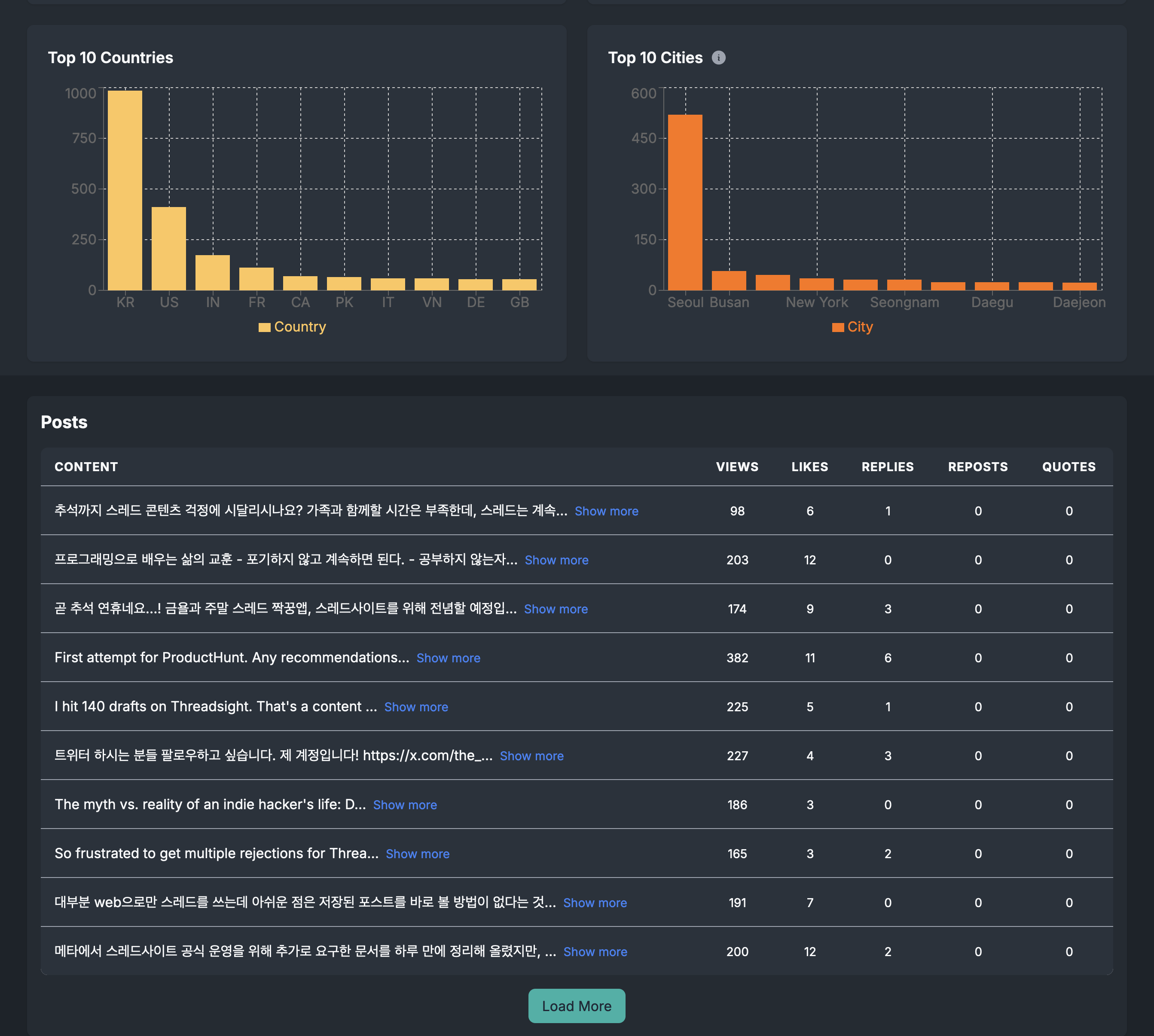Expand the 트위터 하시는 분들 post
1154x1036 pixels.
pos(531,756)
